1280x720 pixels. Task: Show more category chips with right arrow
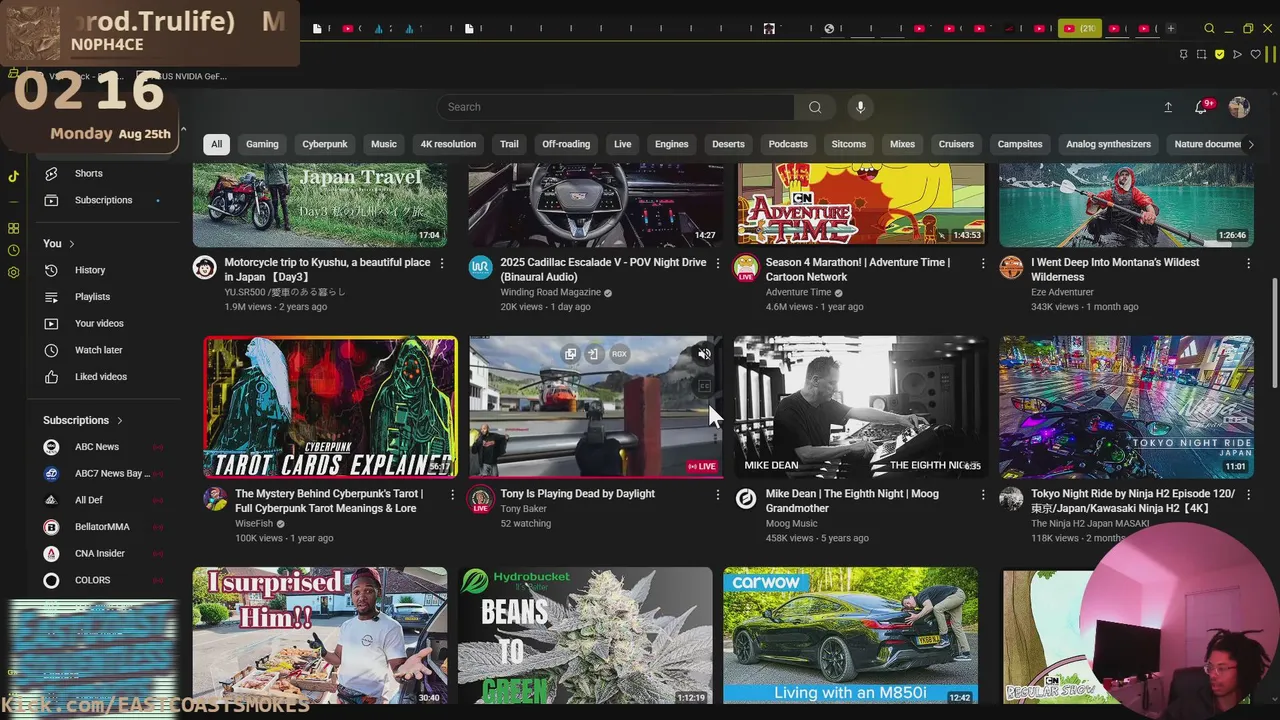pos(1250,144)
